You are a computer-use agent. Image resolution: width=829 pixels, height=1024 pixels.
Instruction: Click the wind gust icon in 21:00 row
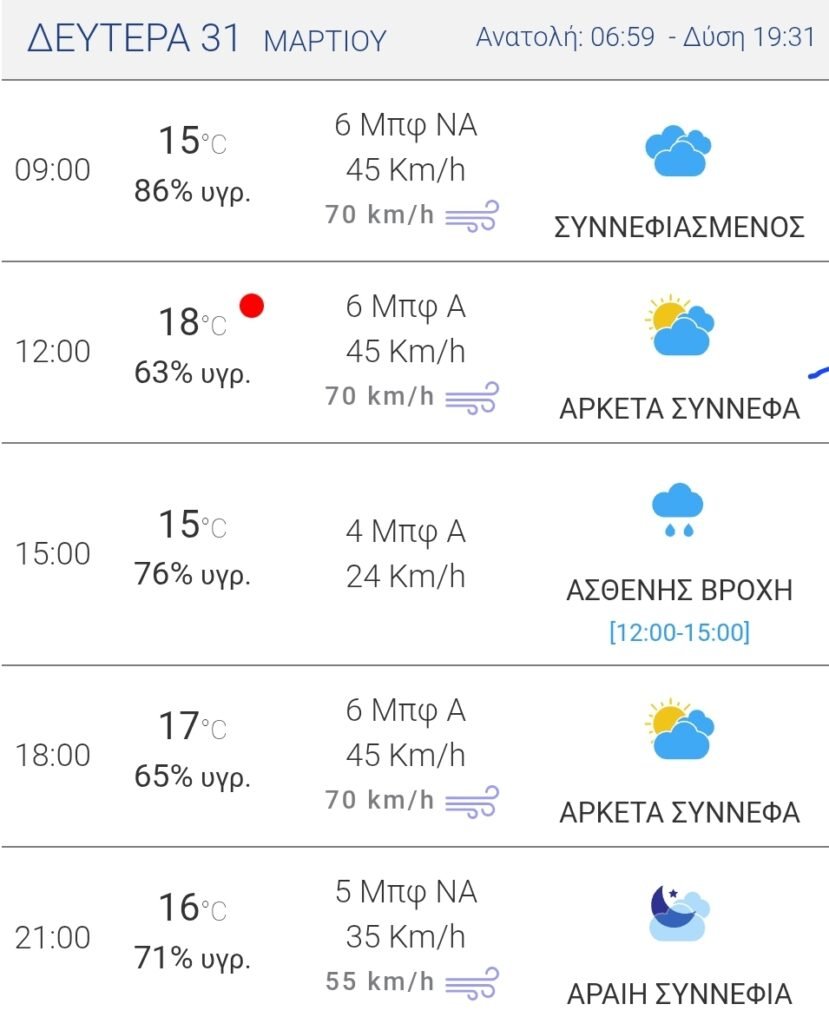(472, 983)
